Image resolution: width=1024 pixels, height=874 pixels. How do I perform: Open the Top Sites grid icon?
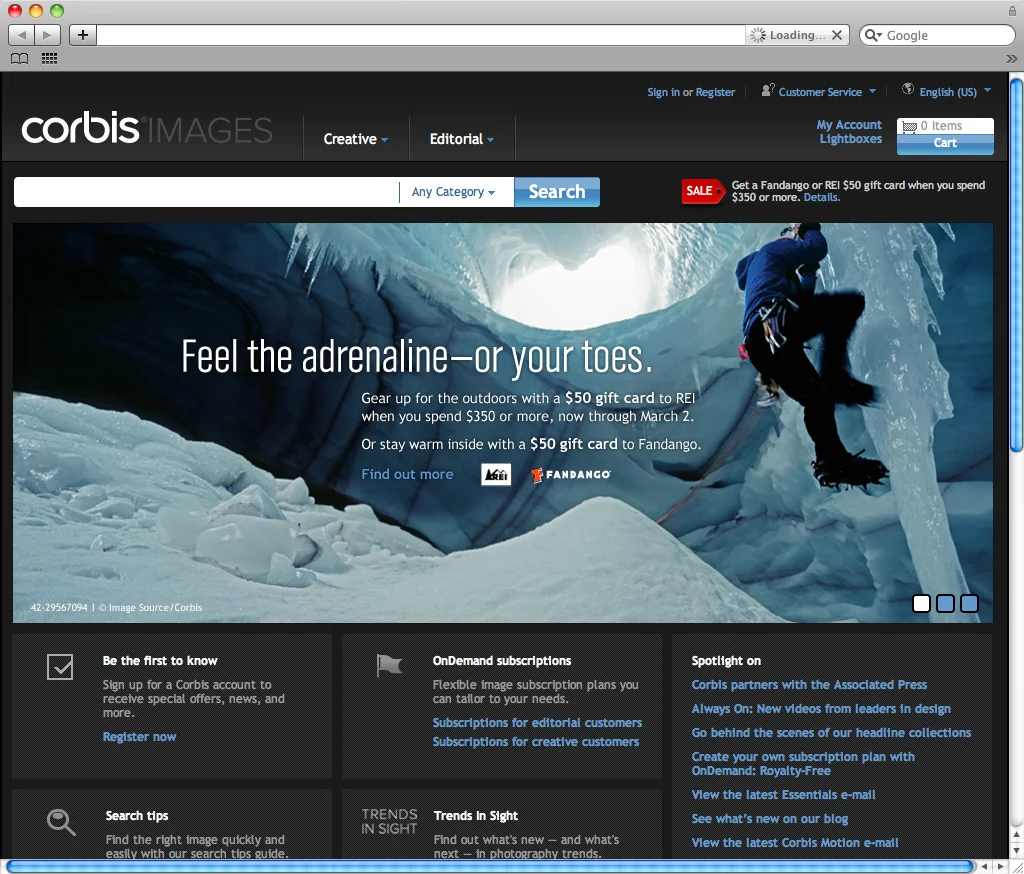tap(50, 59)
